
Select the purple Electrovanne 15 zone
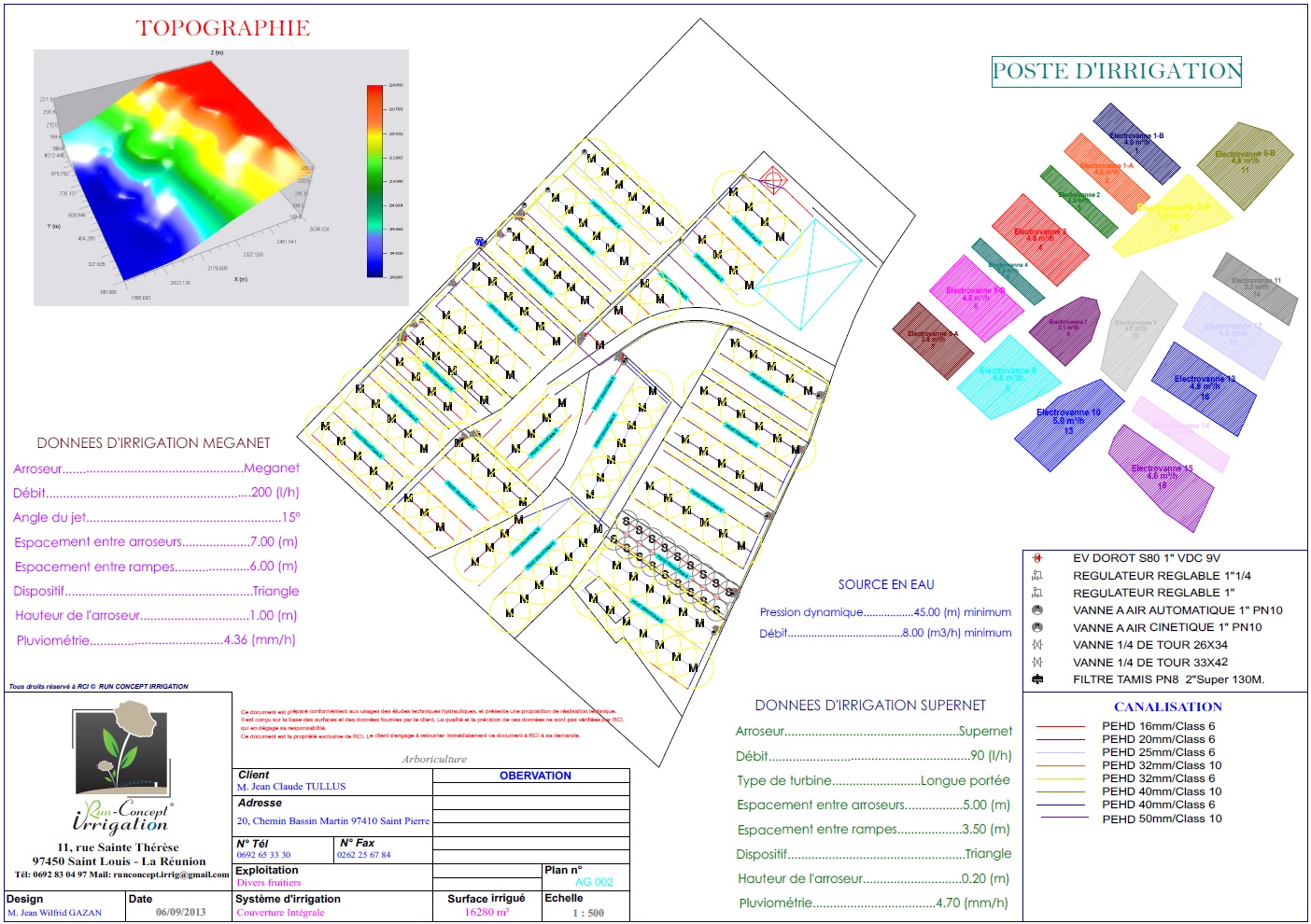point(1162,479)
